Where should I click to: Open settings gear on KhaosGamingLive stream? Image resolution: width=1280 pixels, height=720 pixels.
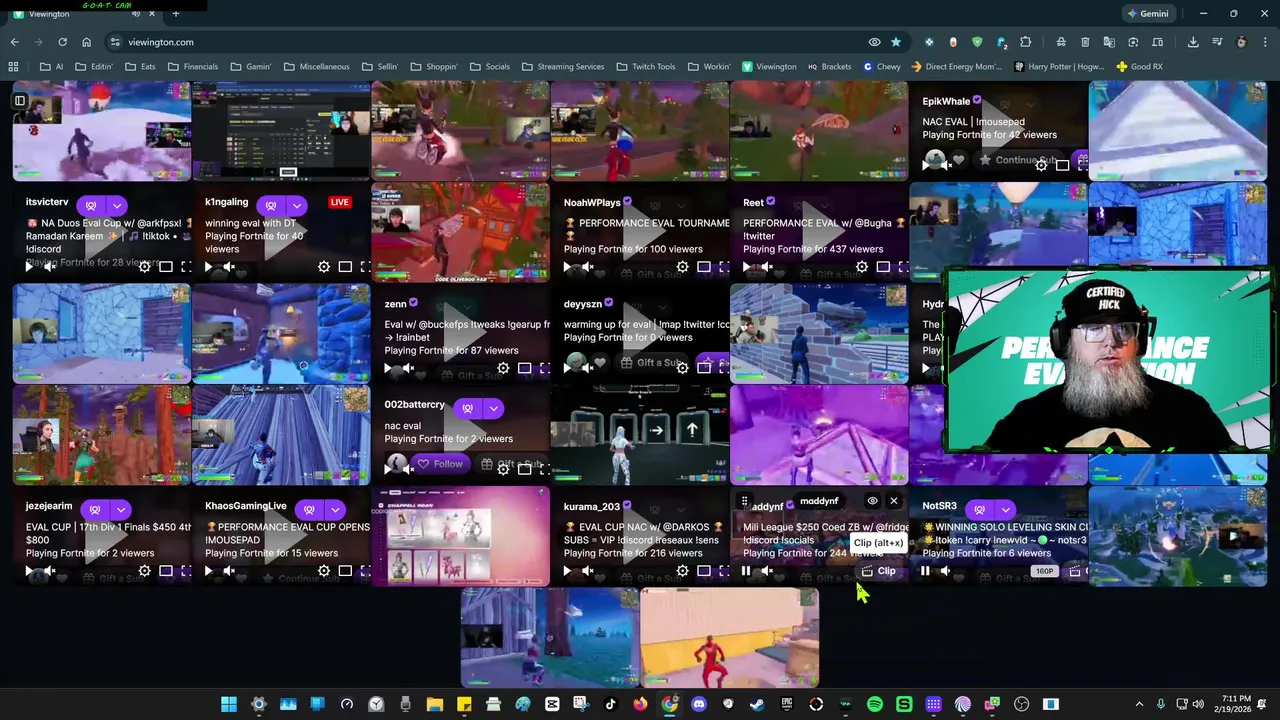[324, 571]
